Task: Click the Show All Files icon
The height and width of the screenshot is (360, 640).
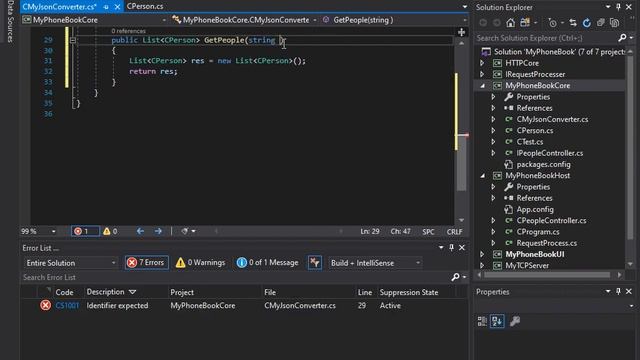Action: click(614, 23)
